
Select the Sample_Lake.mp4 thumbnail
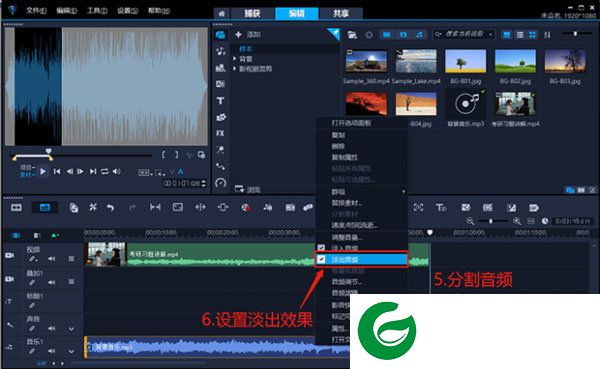coord(416,61)
